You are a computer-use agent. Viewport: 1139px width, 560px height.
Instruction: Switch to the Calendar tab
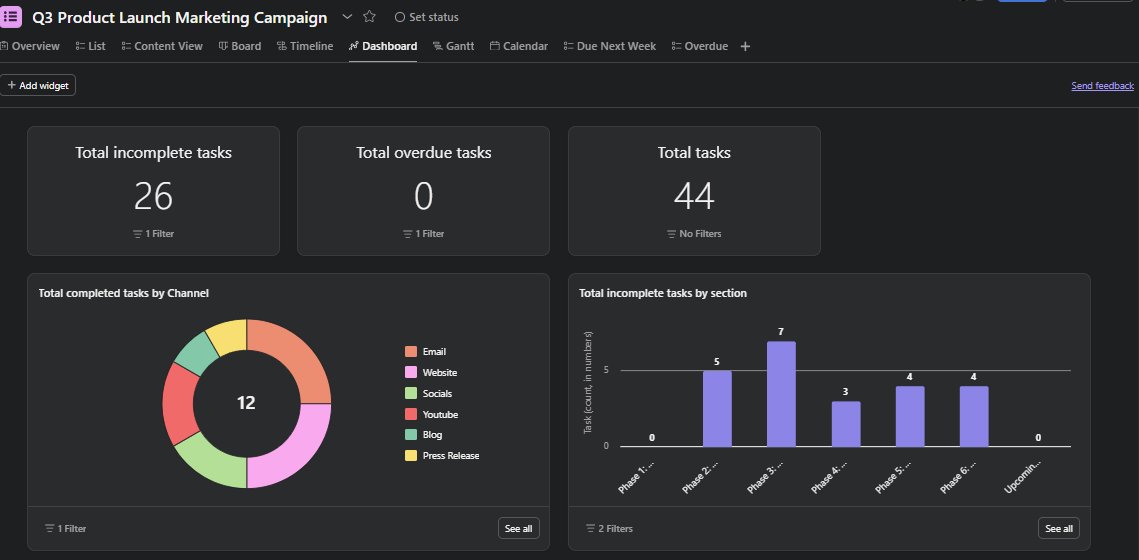click(x=519, y=46)
